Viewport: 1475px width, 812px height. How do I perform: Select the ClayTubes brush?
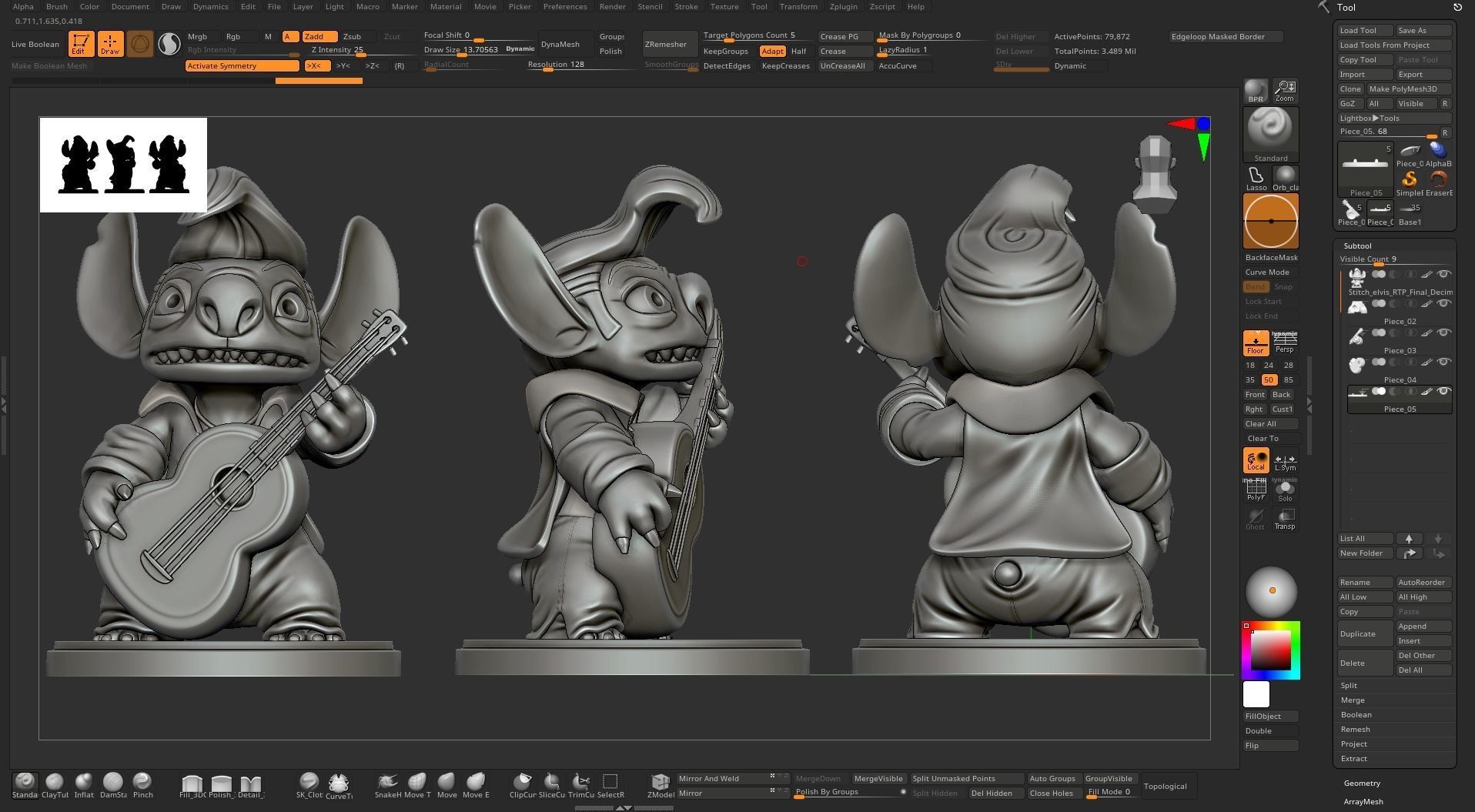(55, 785)
